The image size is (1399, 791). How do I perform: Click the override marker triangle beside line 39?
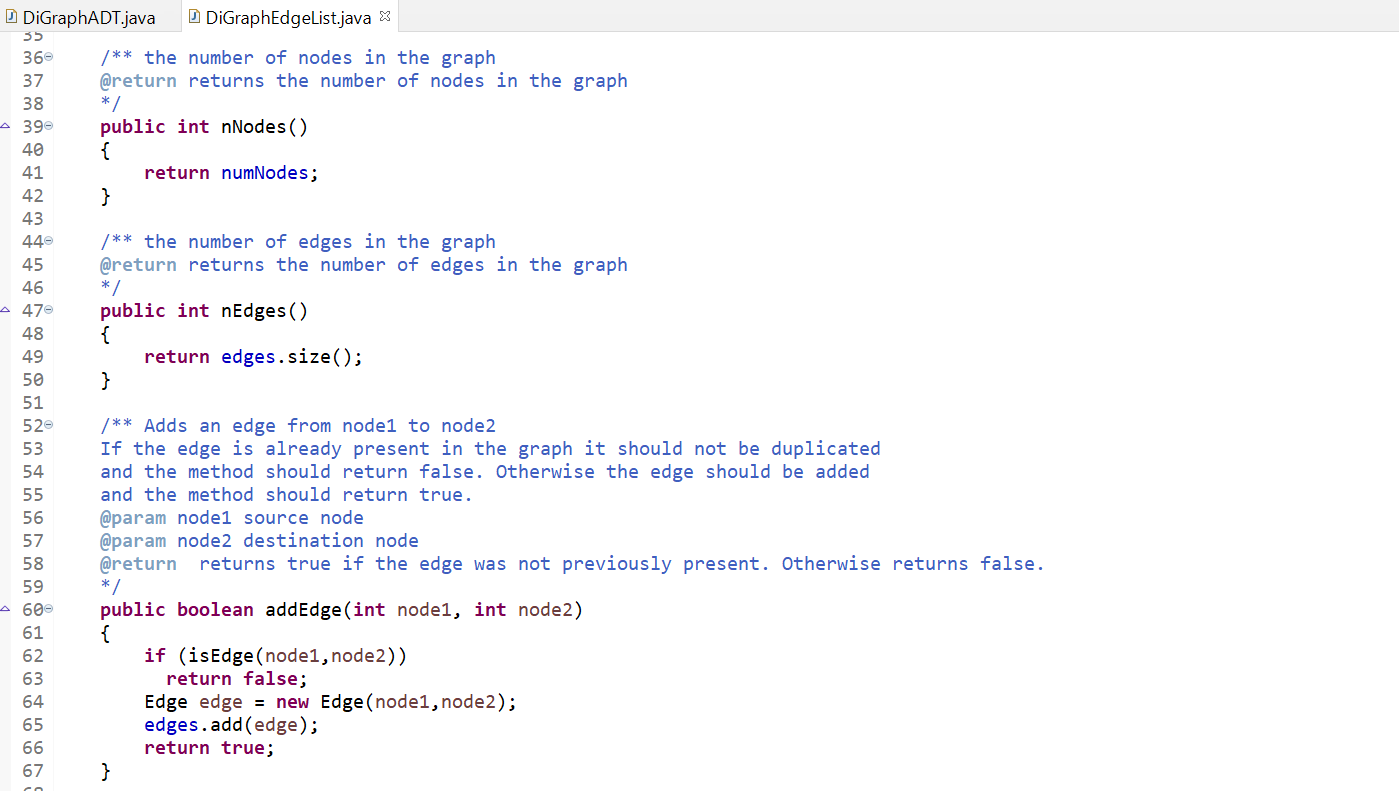[x=5, y=126]
